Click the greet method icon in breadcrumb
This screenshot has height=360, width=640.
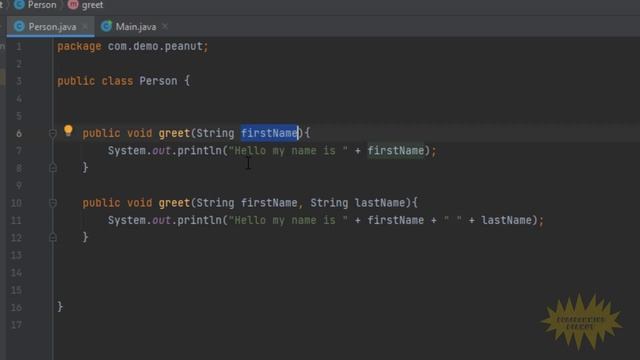click(x=73, y=5)
